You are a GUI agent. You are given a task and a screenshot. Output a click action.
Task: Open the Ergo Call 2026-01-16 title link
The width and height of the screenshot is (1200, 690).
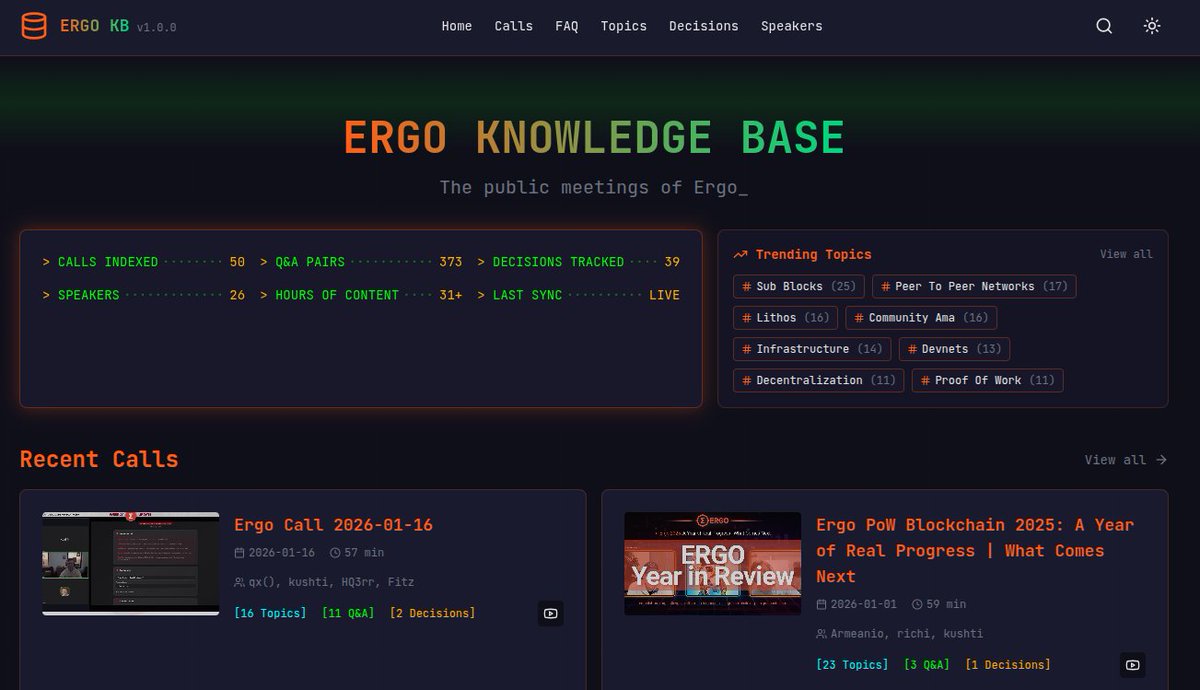(x=332, y=524)
